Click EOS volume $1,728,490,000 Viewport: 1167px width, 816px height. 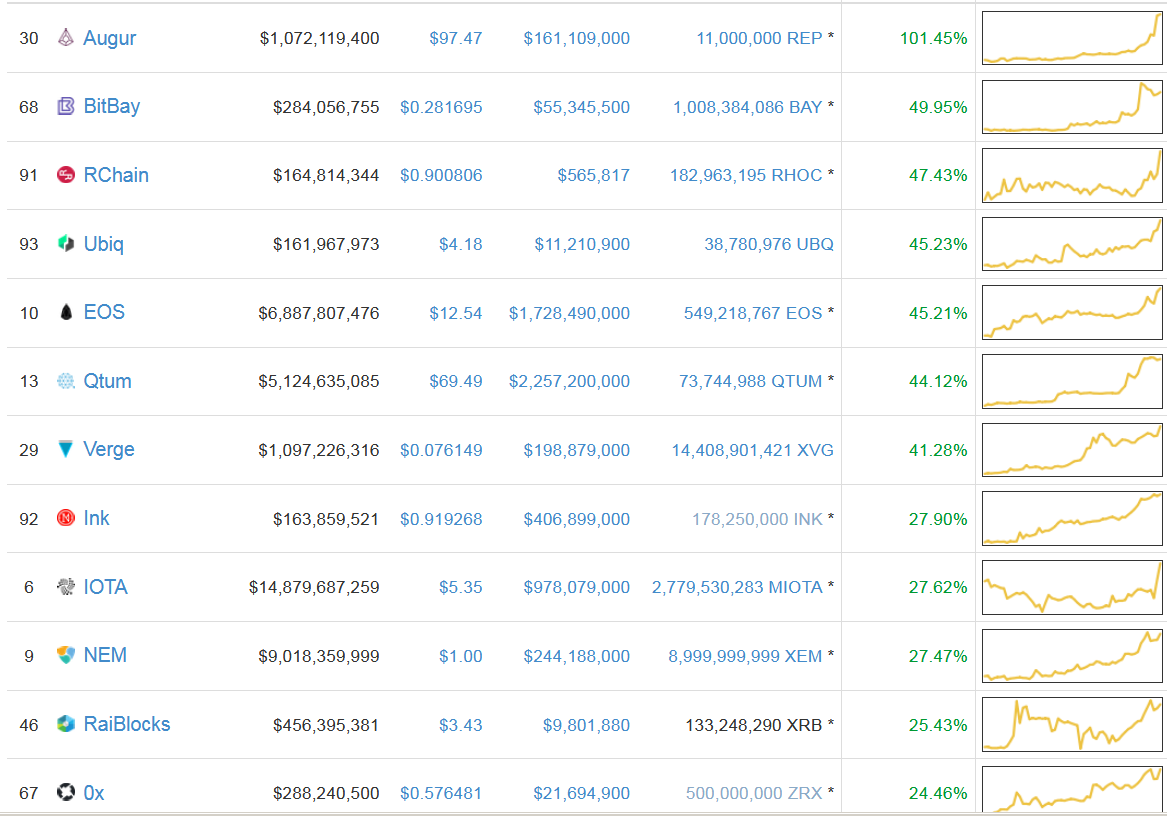[x=569, y=313]
